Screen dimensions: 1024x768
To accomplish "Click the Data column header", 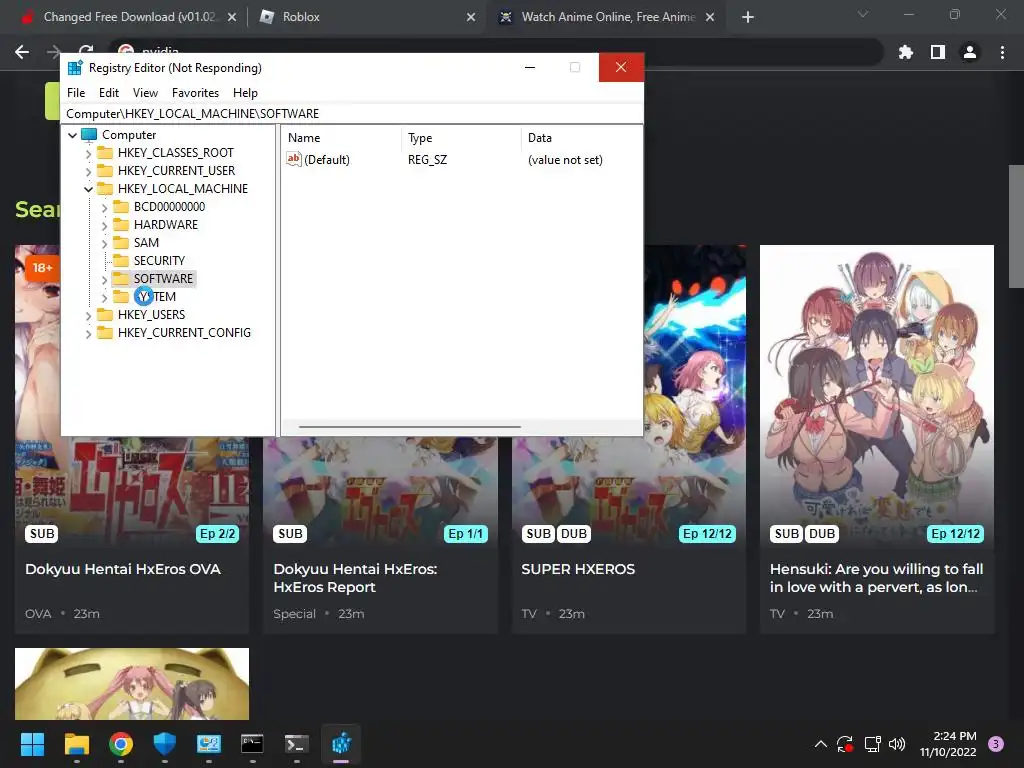I will point(581,138).
